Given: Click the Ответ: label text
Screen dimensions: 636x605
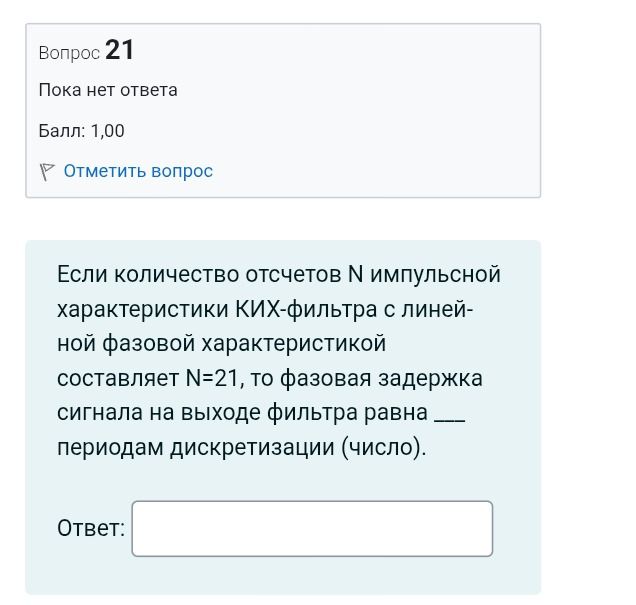Looking at the screenshot, I should tap(91, 528).
